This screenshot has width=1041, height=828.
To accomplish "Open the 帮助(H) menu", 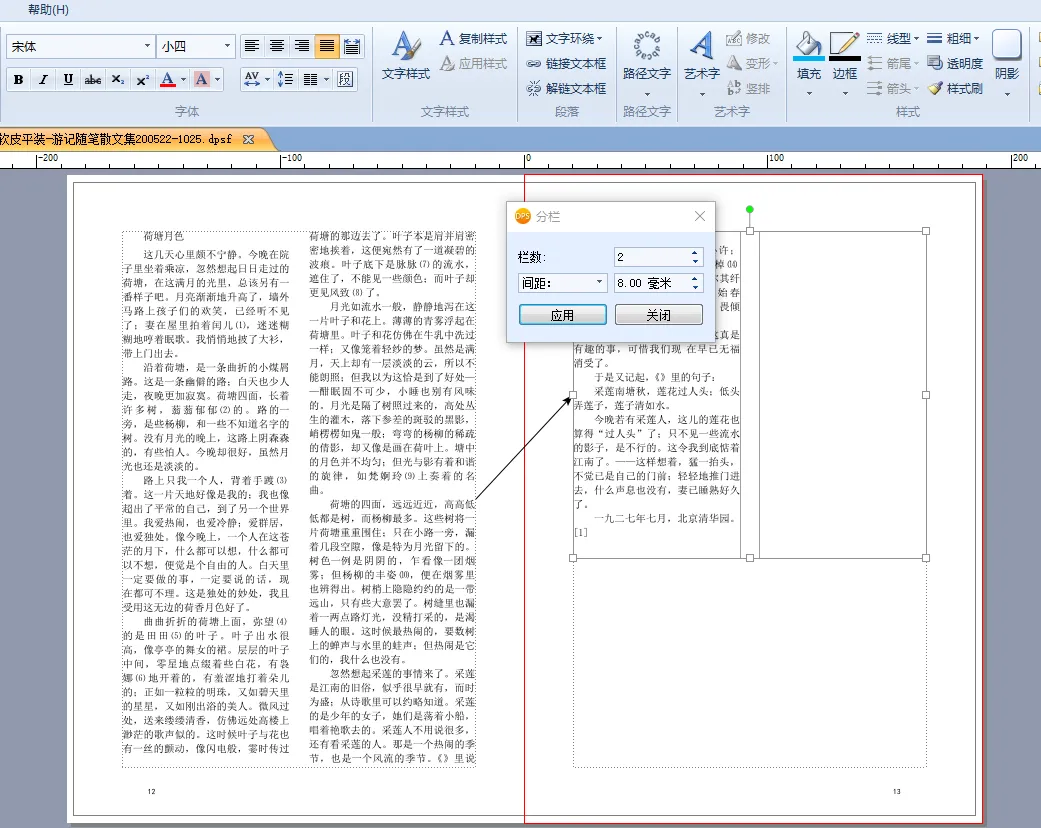I will click(48, 10).
